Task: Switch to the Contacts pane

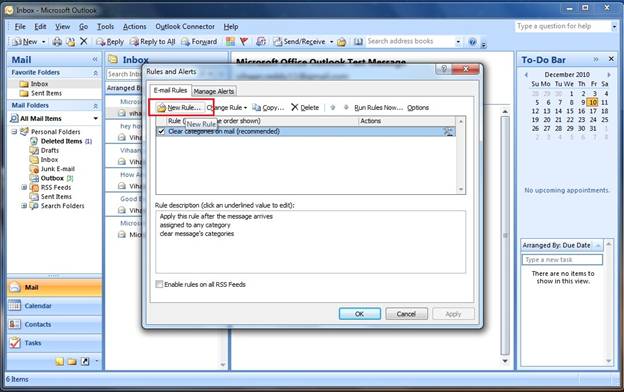Action: tap(55, 324)
